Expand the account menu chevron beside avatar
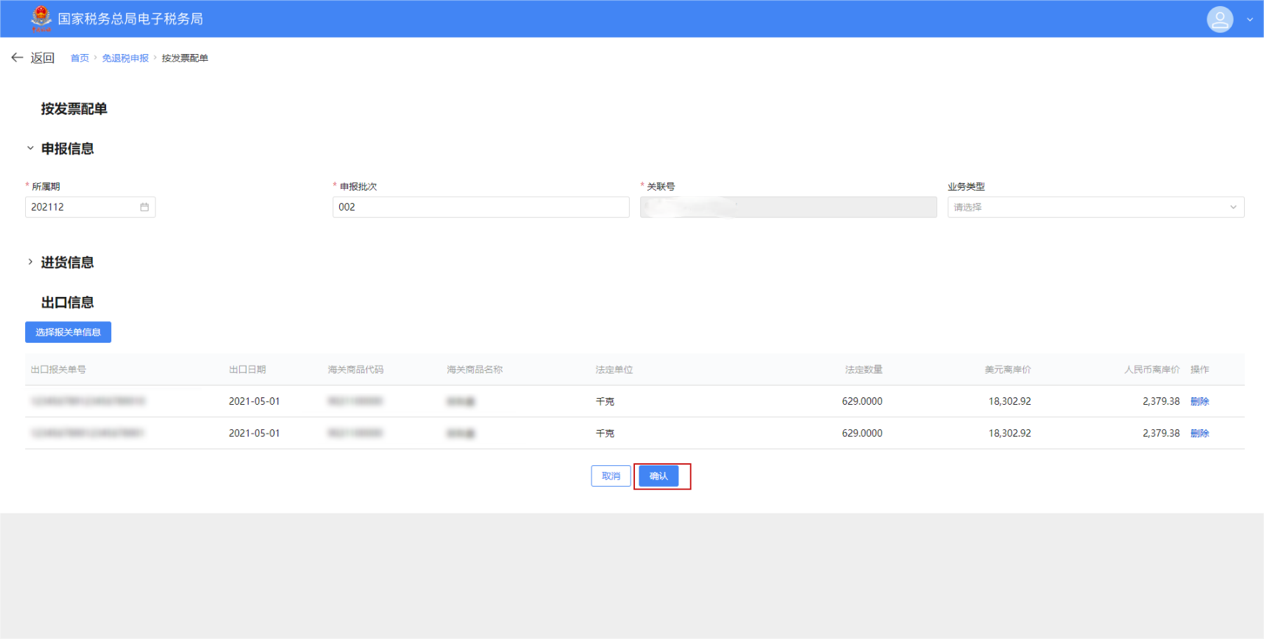Viewport: 1264px width, 639px height. (1249, 20)
